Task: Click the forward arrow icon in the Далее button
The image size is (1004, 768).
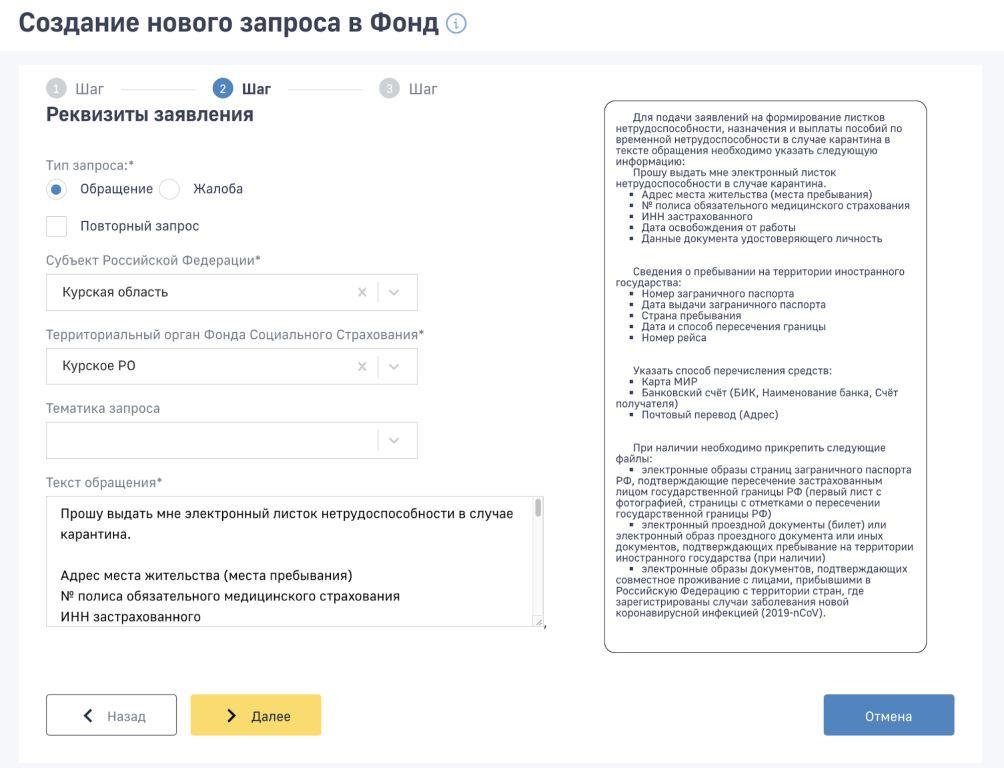Action: [230, 715]
